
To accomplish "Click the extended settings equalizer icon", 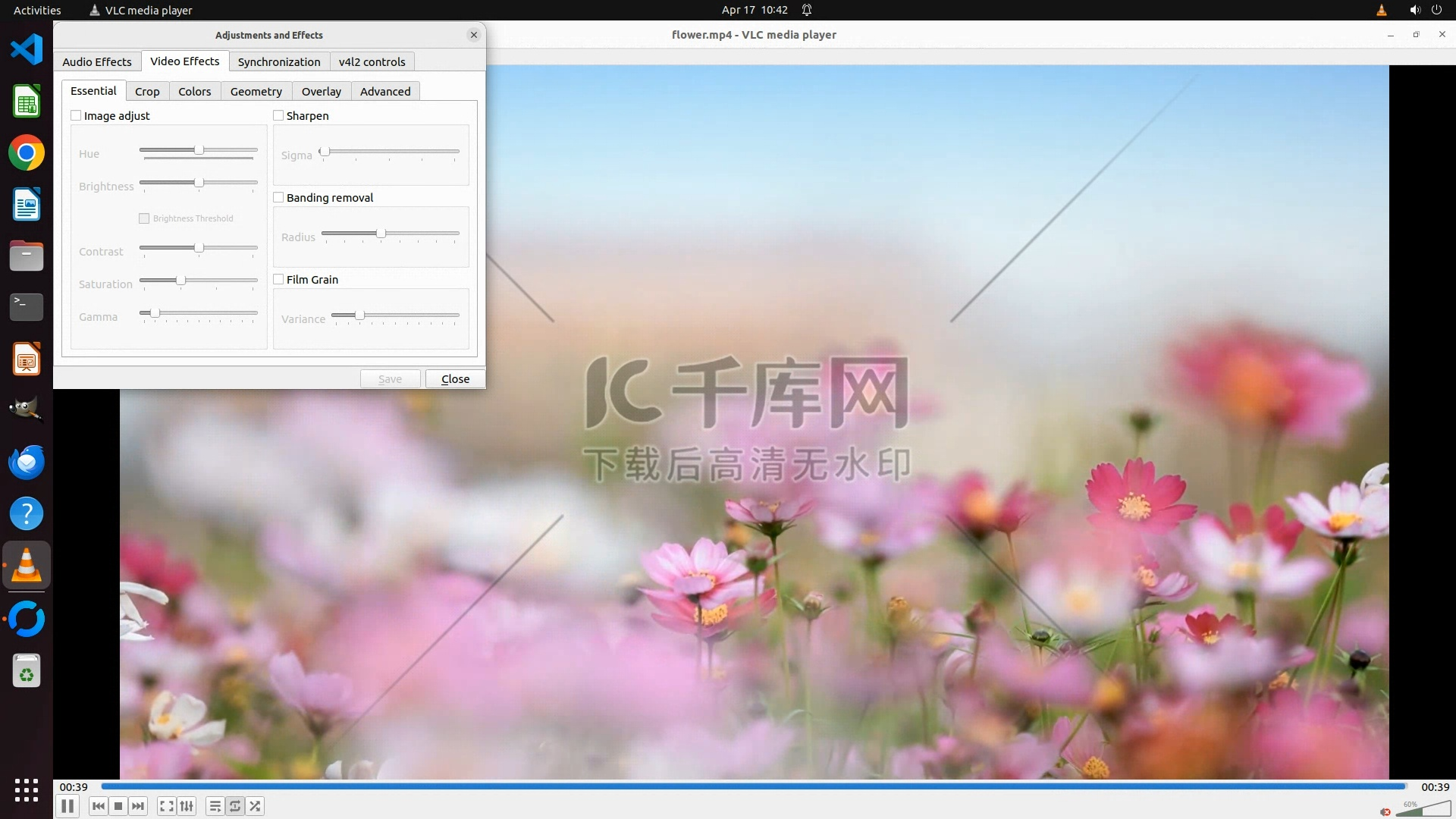I will [187, 806].
